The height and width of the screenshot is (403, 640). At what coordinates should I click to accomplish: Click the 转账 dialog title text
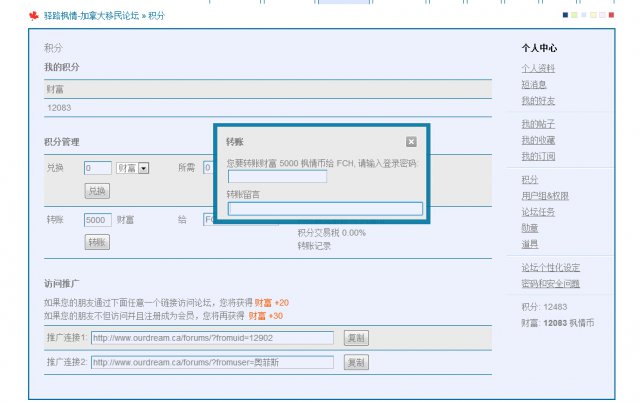pyautogui.click(x=235, y=142)
